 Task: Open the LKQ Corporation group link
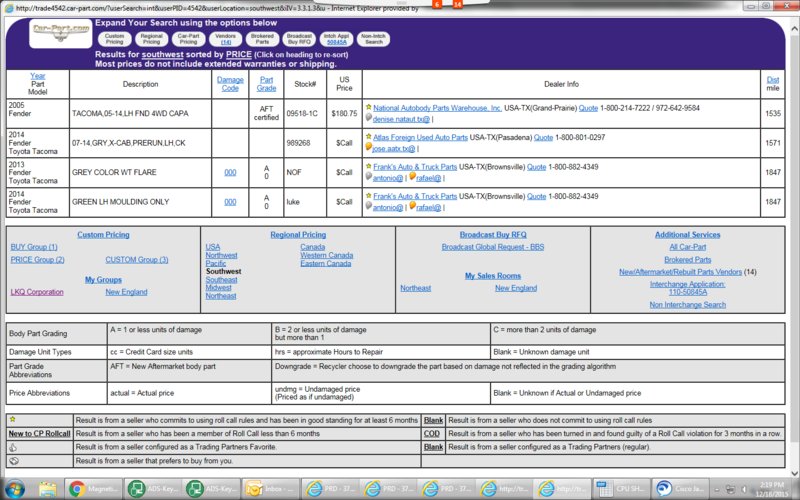pyautogui.click(x=37, y=292)
